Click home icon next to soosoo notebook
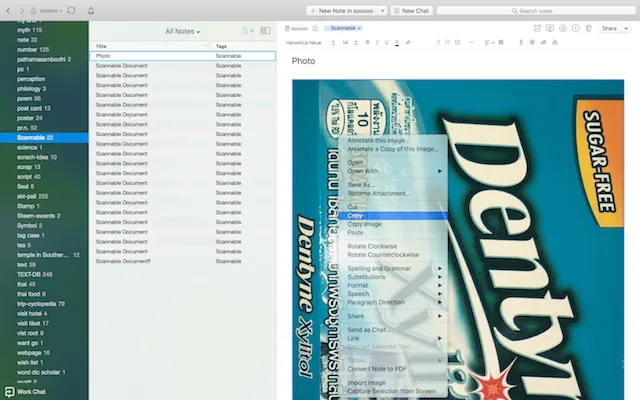The width and height of the screenshot is (640, 400). (315, 29)
